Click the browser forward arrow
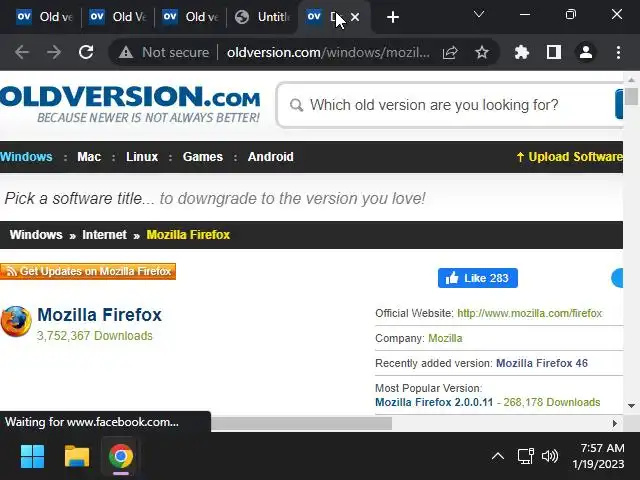Viewport: 640px width, 480px height. [53, 52]
